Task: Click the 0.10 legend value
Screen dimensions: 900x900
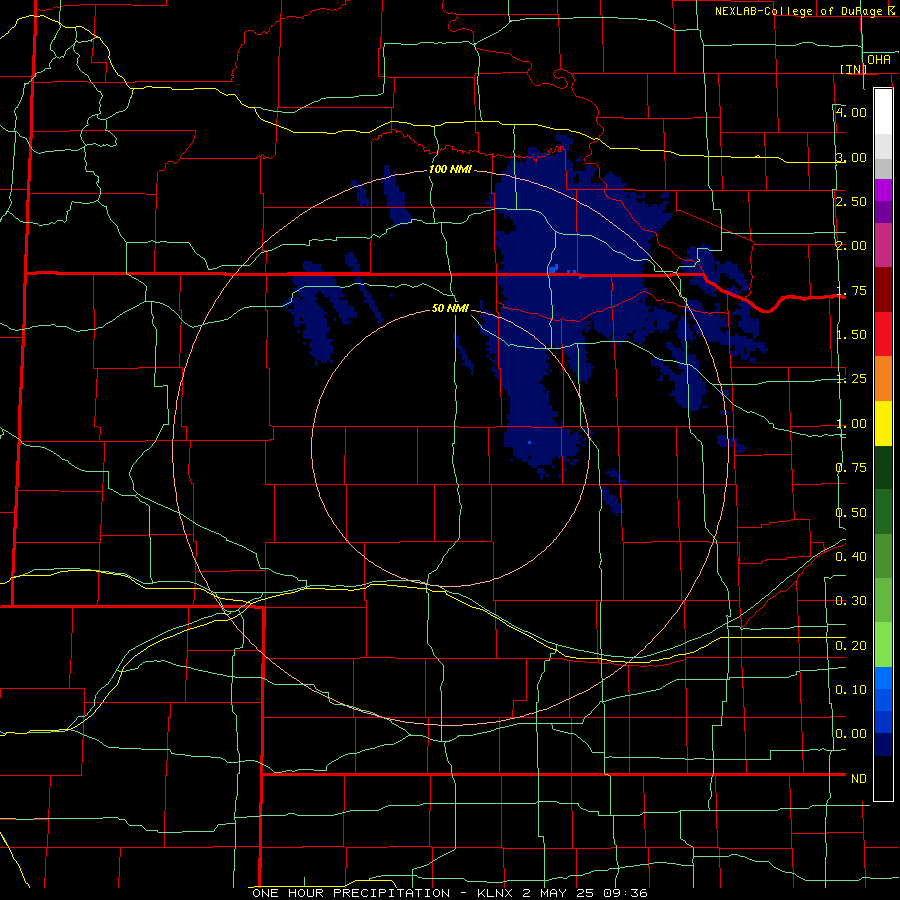Action: [851, 689]
